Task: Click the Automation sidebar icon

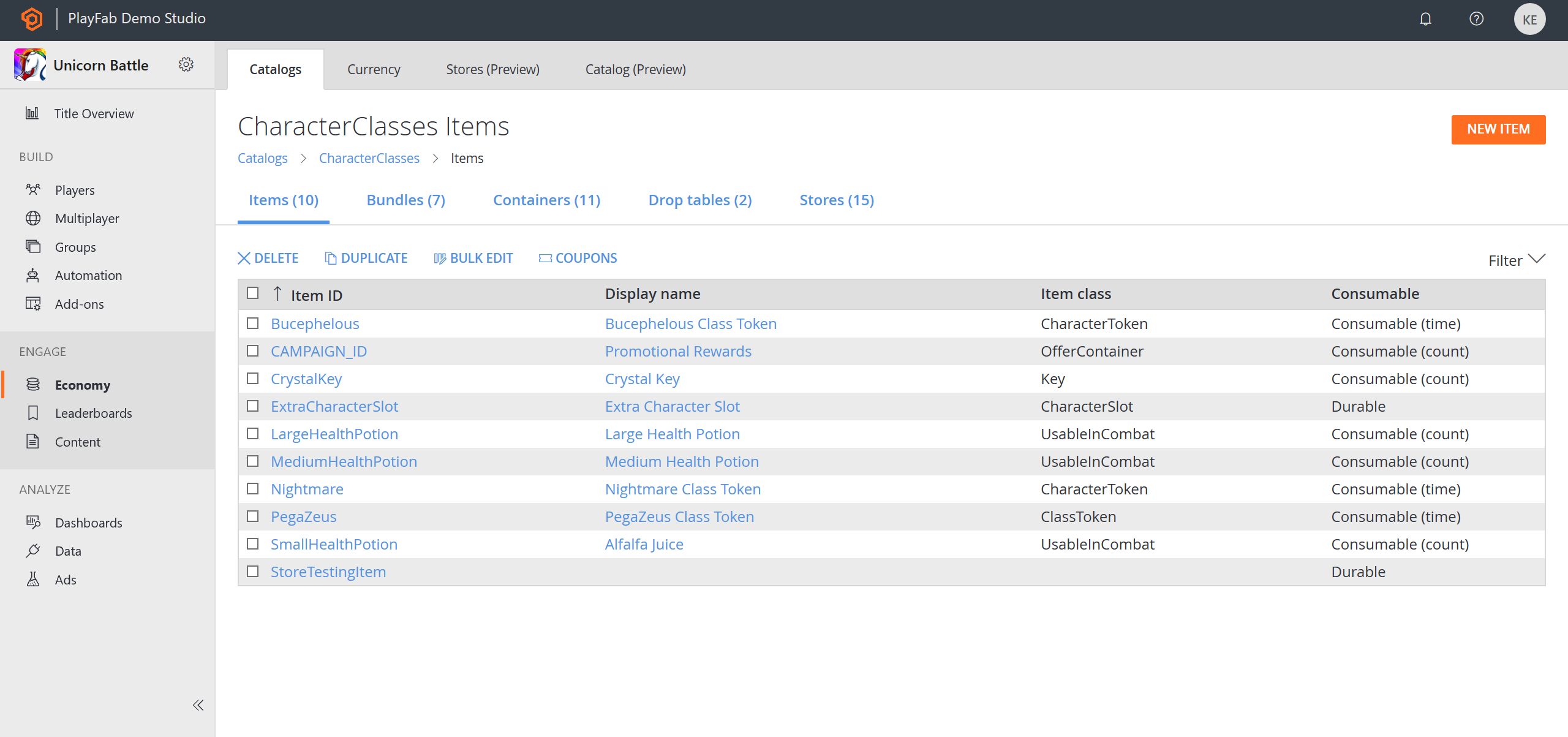Action: (33, 275)
